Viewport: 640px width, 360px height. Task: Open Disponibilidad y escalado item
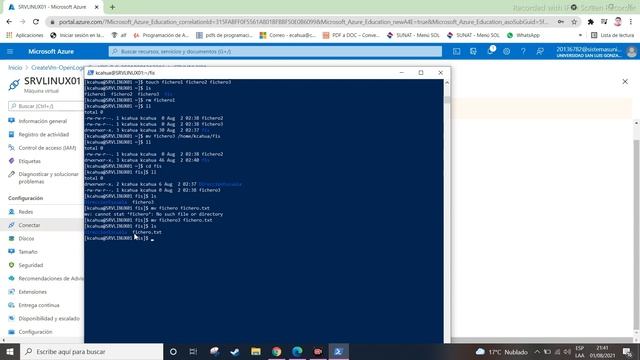pyautogui.click(x=49, y=318)
